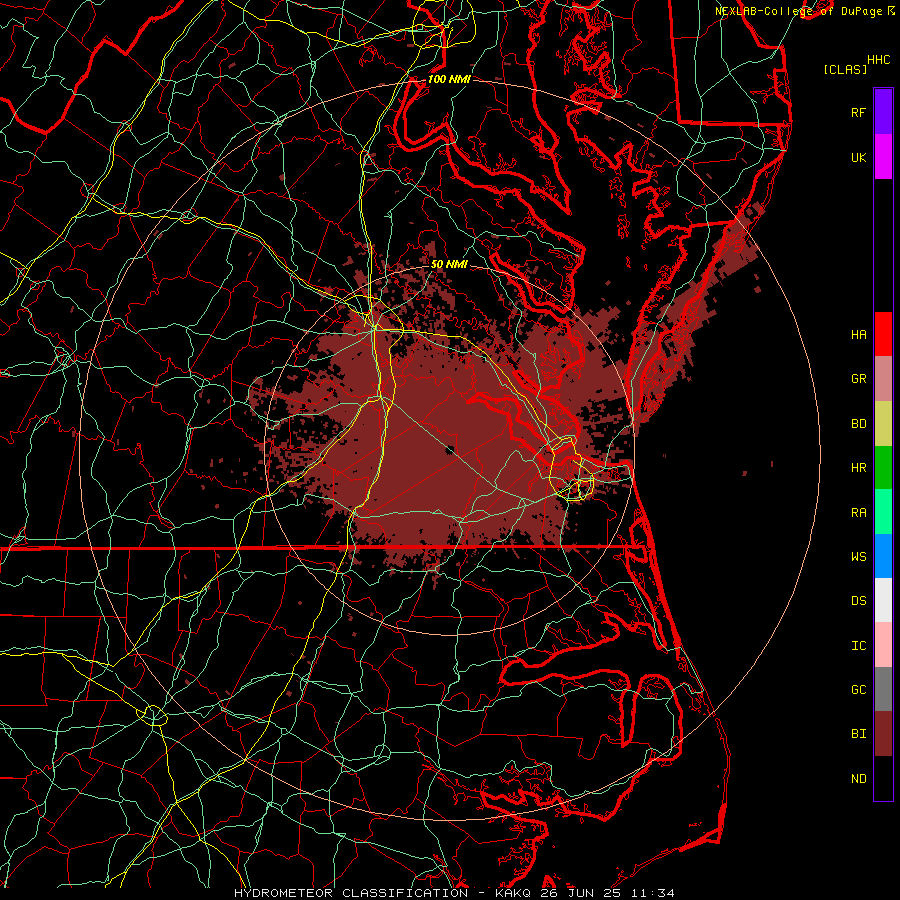900x900 pixels.
Task: Click the UK magenta legend swatch
Action: pyautogui.click(x=883, y=157)
